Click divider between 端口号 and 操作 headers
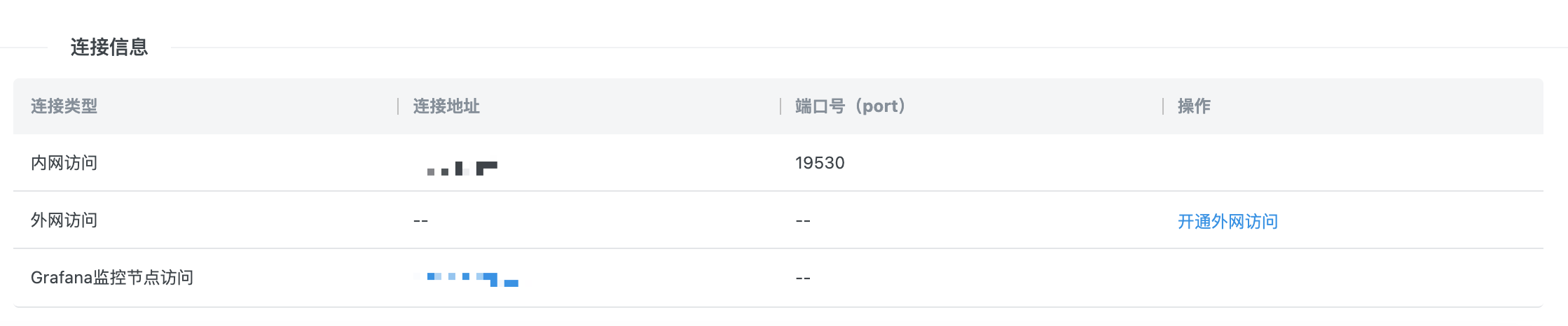Screen dimensions: 1568x326 (1163, 106)
